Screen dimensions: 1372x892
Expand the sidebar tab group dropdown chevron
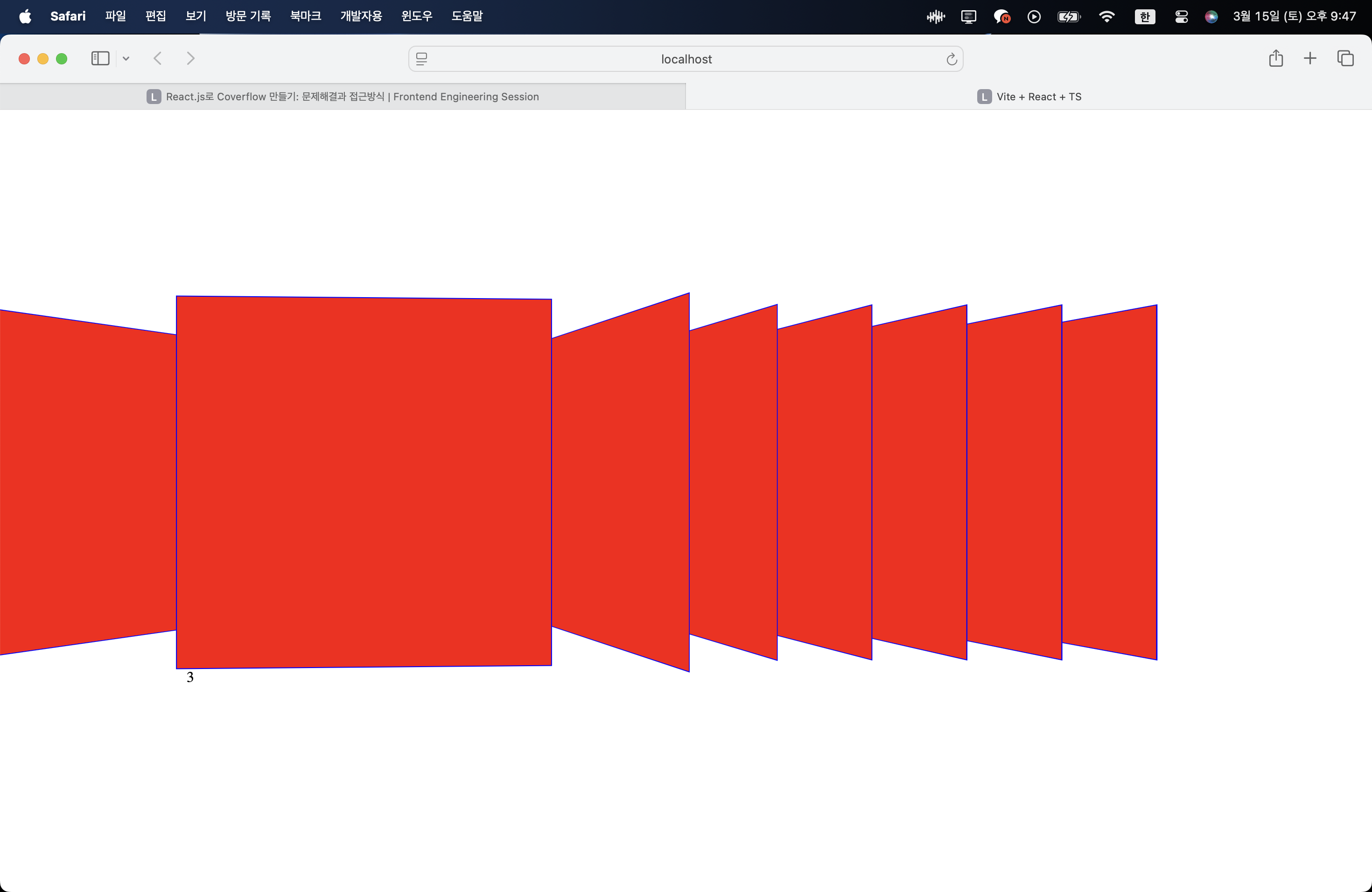click(x=126, y=59)
